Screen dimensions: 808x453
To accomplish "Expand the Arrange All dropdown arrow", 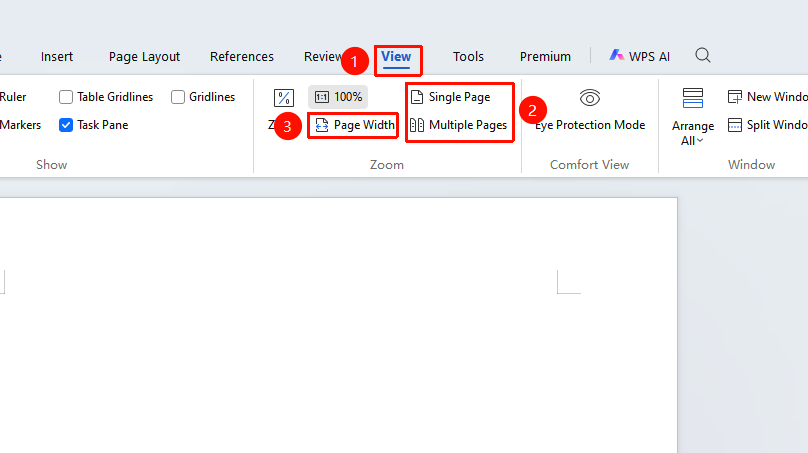I will (x=700, y=141).
